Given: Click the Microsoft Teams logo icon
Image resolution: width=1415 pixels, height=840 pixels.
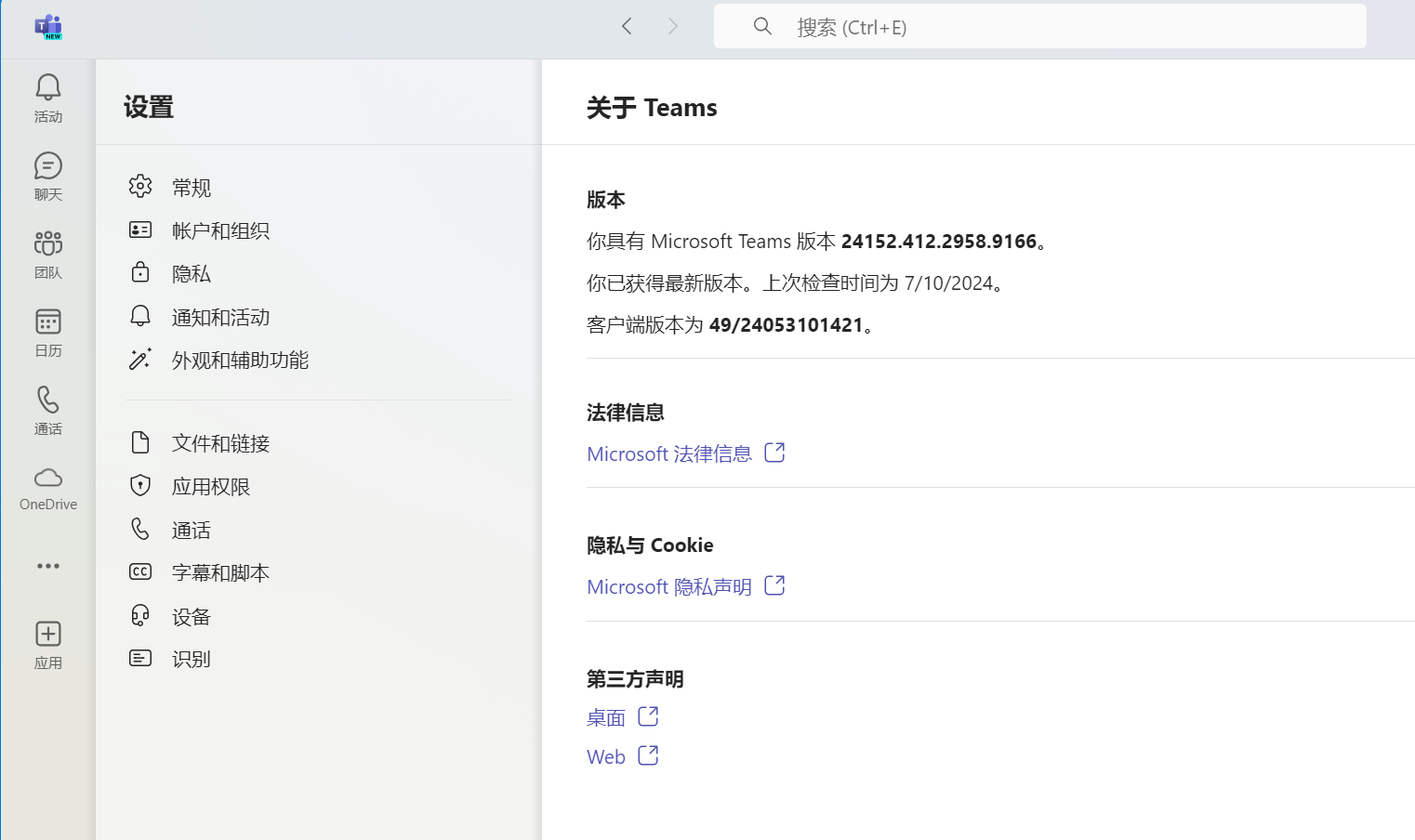Looking at the screenshot, I should tap(48, 27).
